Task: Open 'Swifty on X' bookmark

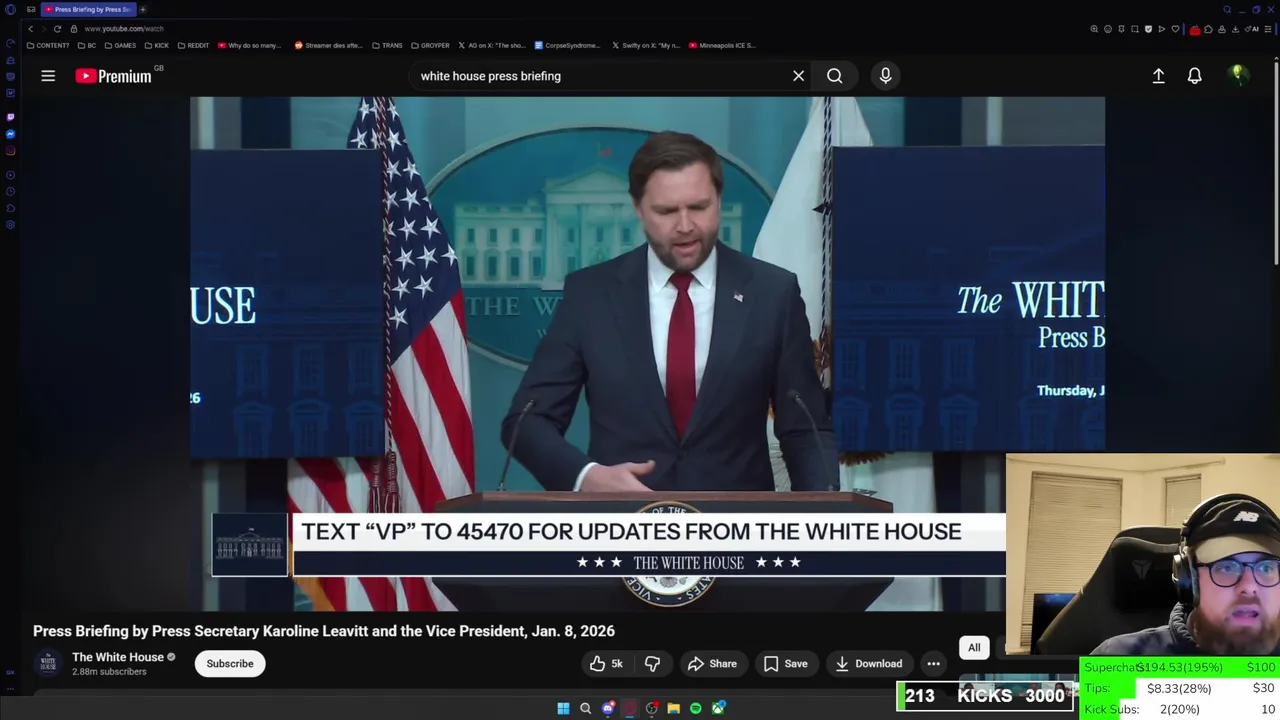Action: pyautogui.click(x=646, y=45)
